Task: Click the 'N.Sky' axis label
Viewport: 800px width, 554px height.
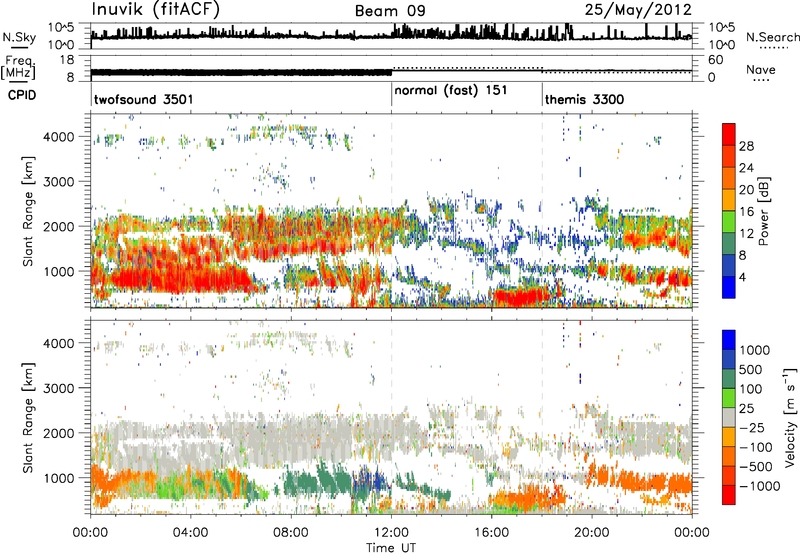Action: (19, 37)
